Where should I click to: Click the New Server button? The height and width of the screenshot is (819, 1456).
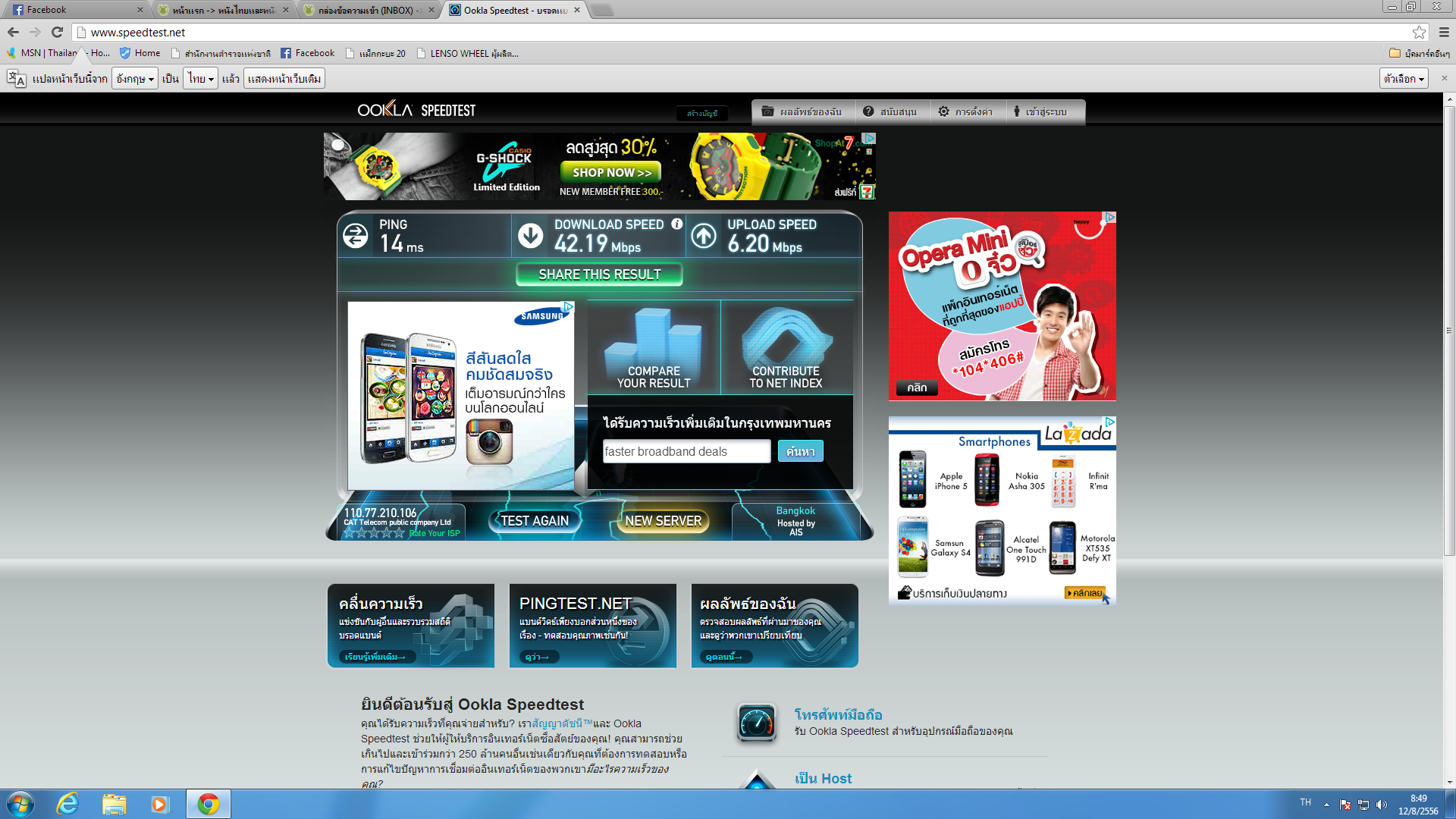[663, 521]
